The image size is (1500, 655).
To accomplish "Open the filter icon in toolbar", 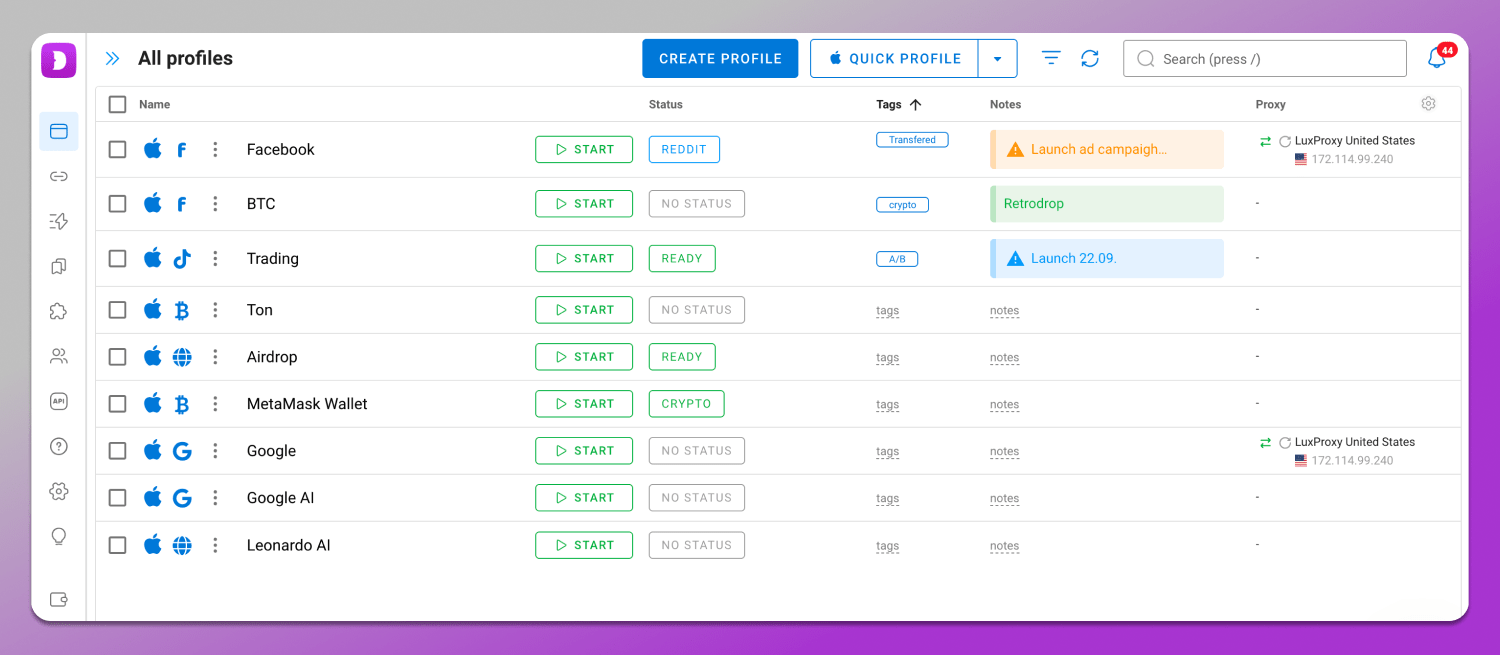I will pyautogui.click(x=1051, y=59).
